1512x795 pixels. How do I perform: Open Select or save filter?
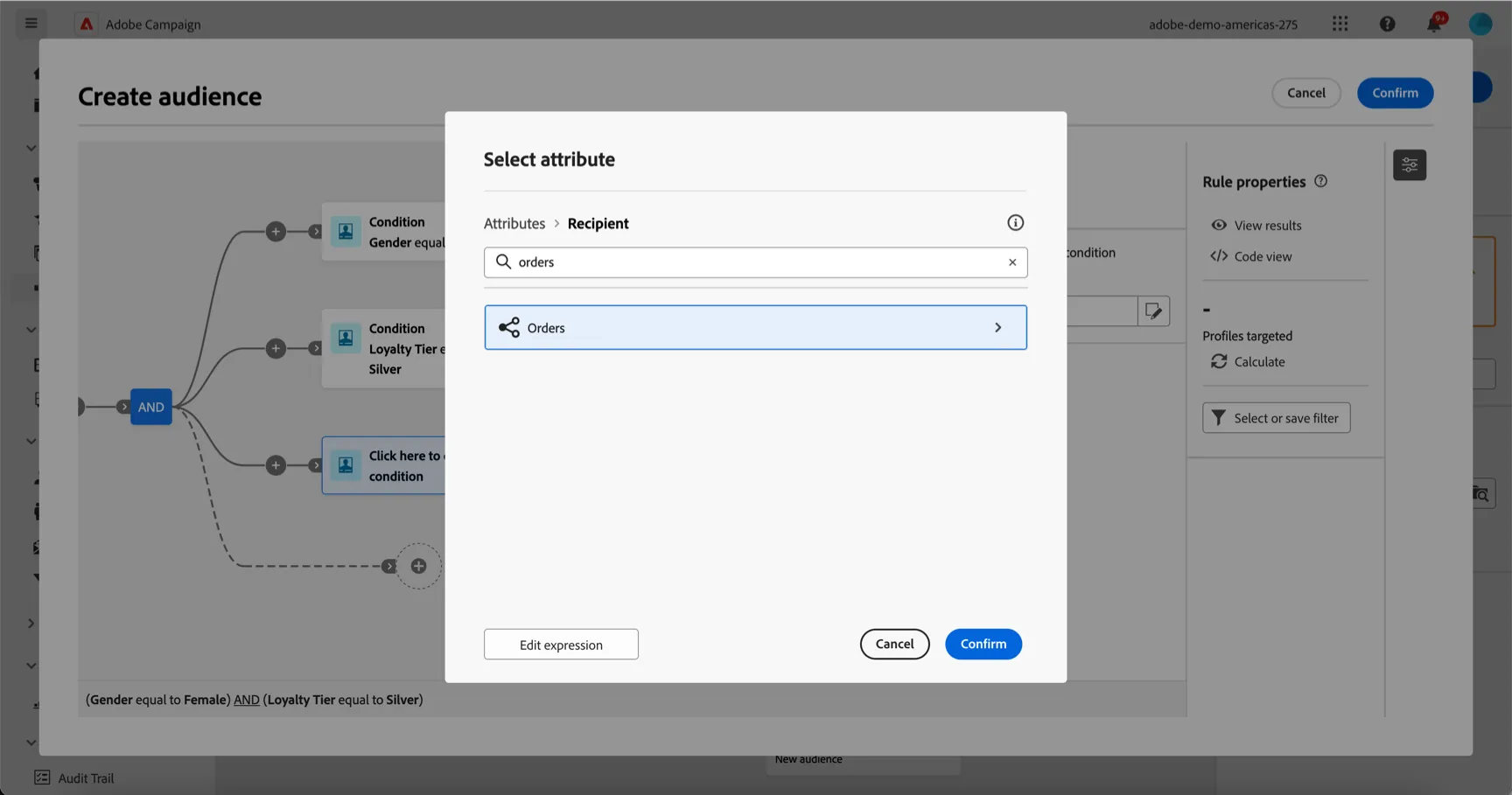1276,418
